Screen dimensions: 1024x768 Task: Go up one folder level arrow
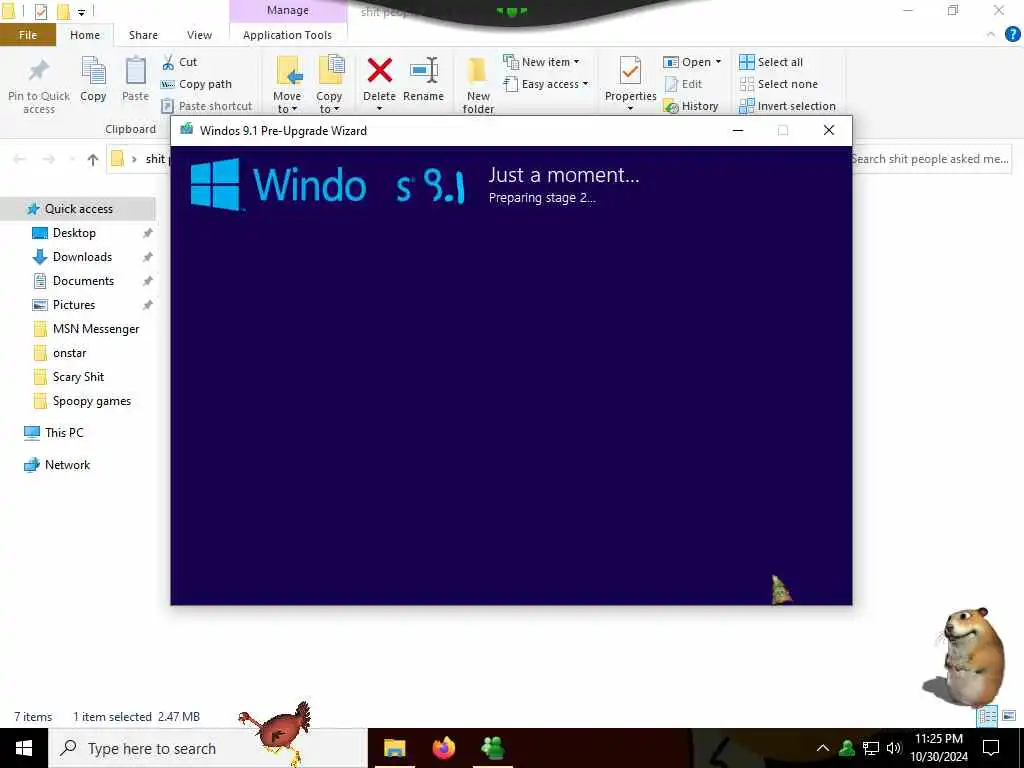(93, 159)
